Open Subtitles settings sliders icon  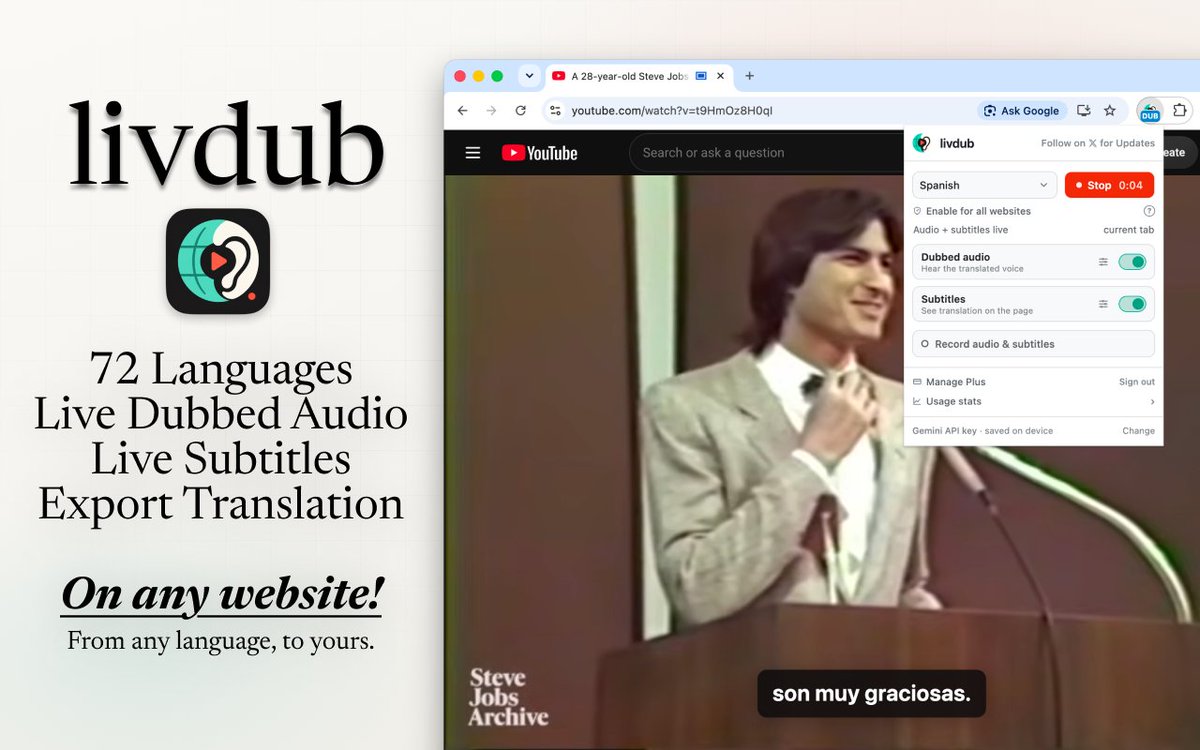pos(1103,304)
